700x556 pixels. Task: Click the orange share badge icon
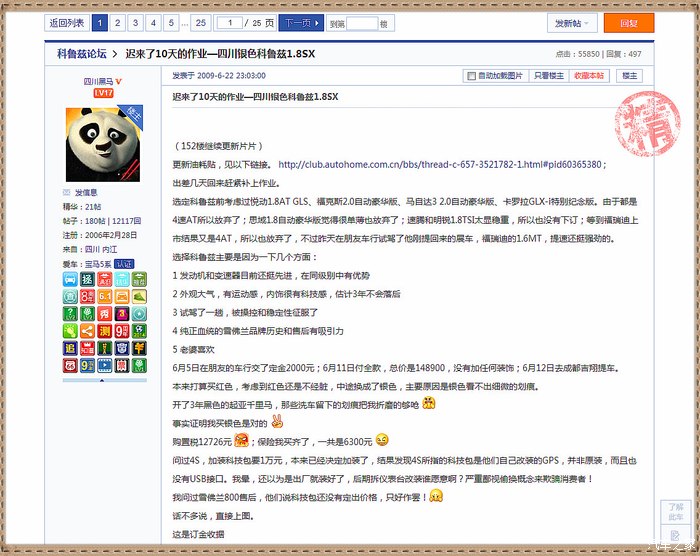click(87, 331)
